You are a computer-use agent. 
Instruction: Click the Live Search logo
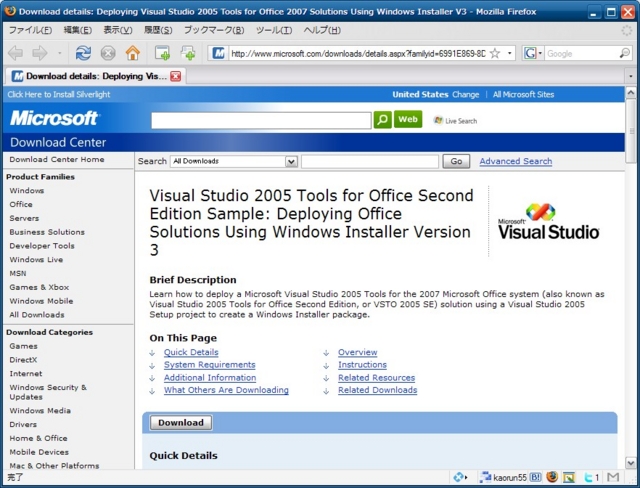coord(455,121)
